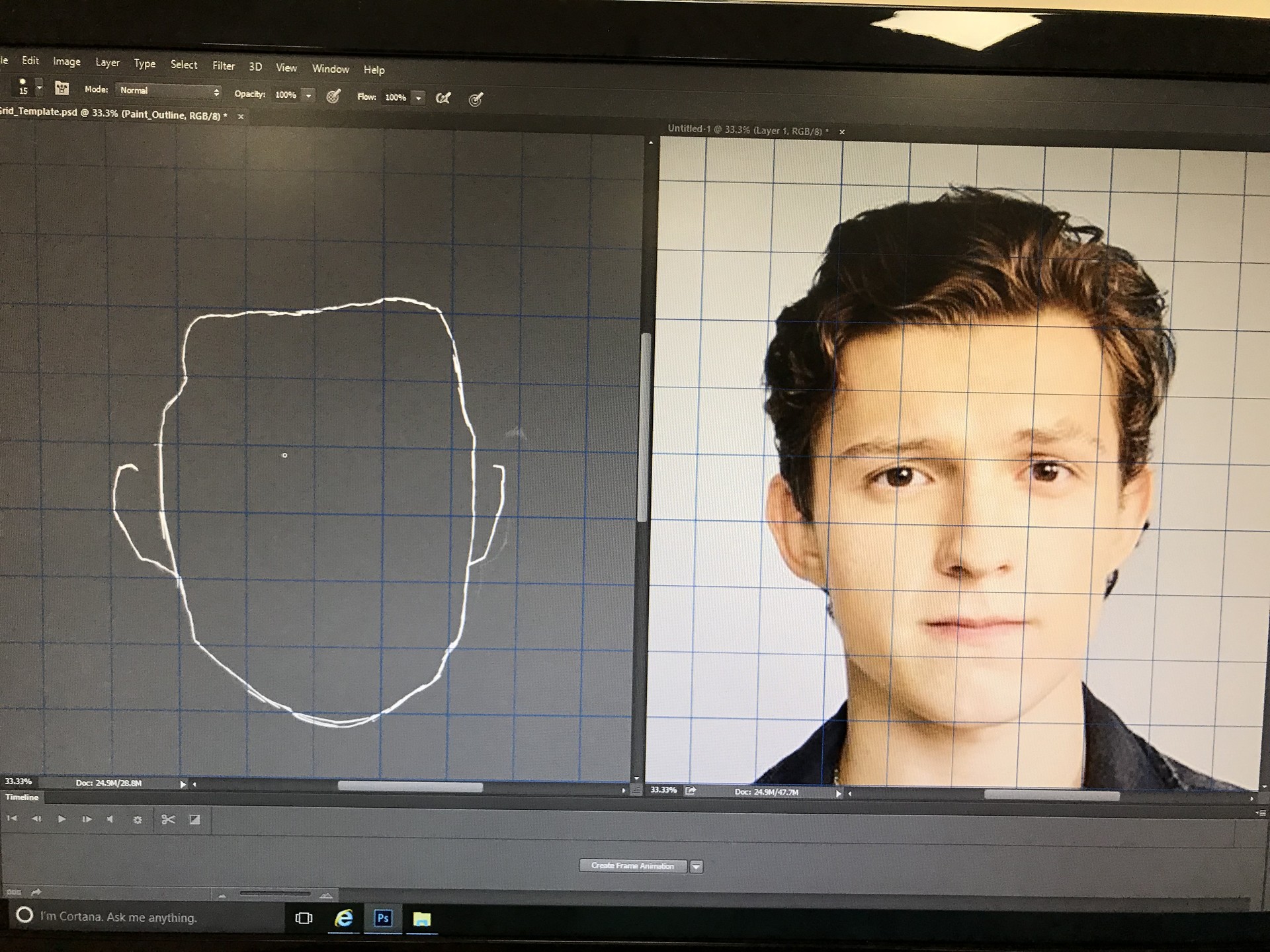Open the Timeline panel flyout menu
This screenshot has height=952, width=1270.
(x=1262, y=813)
